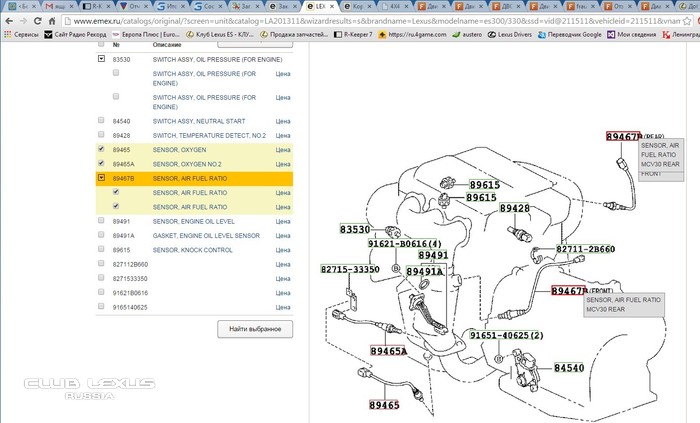Open Цена link for 89491 row
700x423 pixels.
click(x=283, y=222)
